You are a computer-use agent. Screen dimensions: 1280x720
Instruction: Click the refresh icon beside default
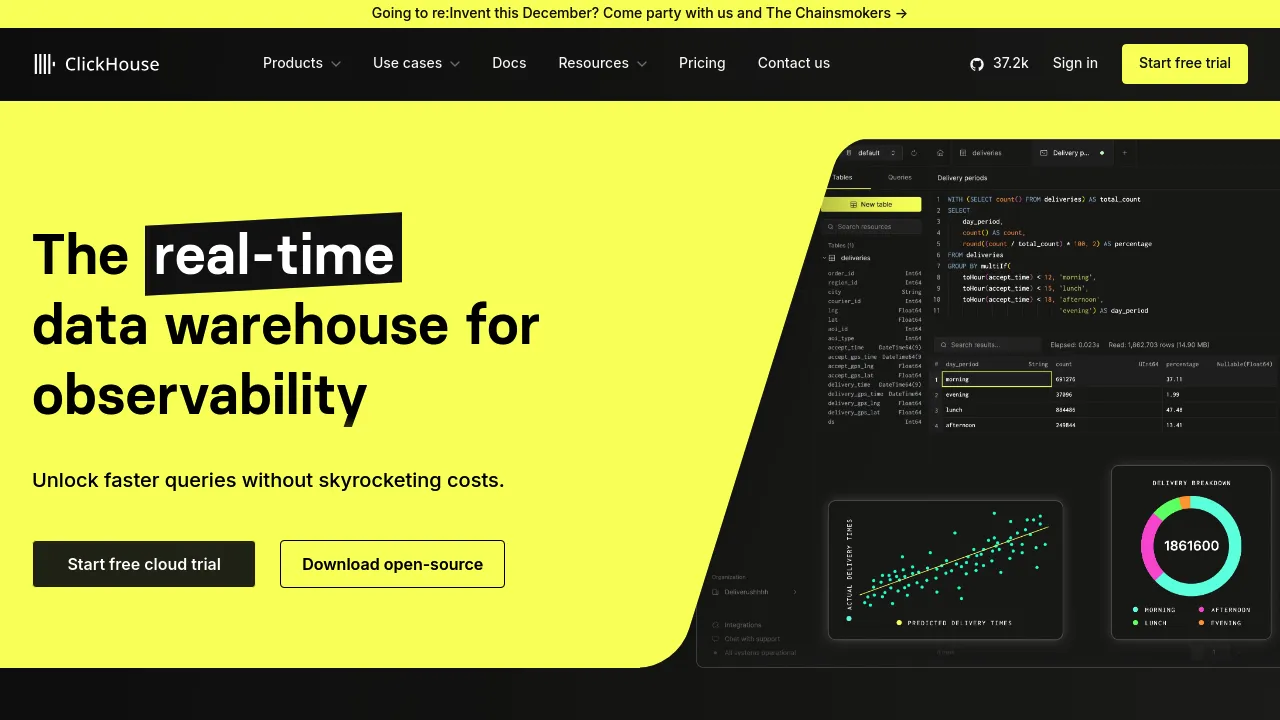[914, 153]
